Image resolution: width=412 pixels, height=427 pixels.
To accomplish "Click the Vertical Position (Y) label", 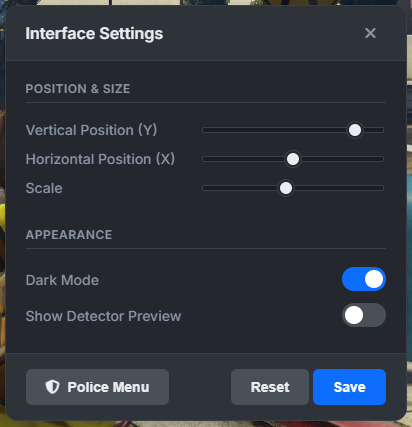I will pos(91,130).
